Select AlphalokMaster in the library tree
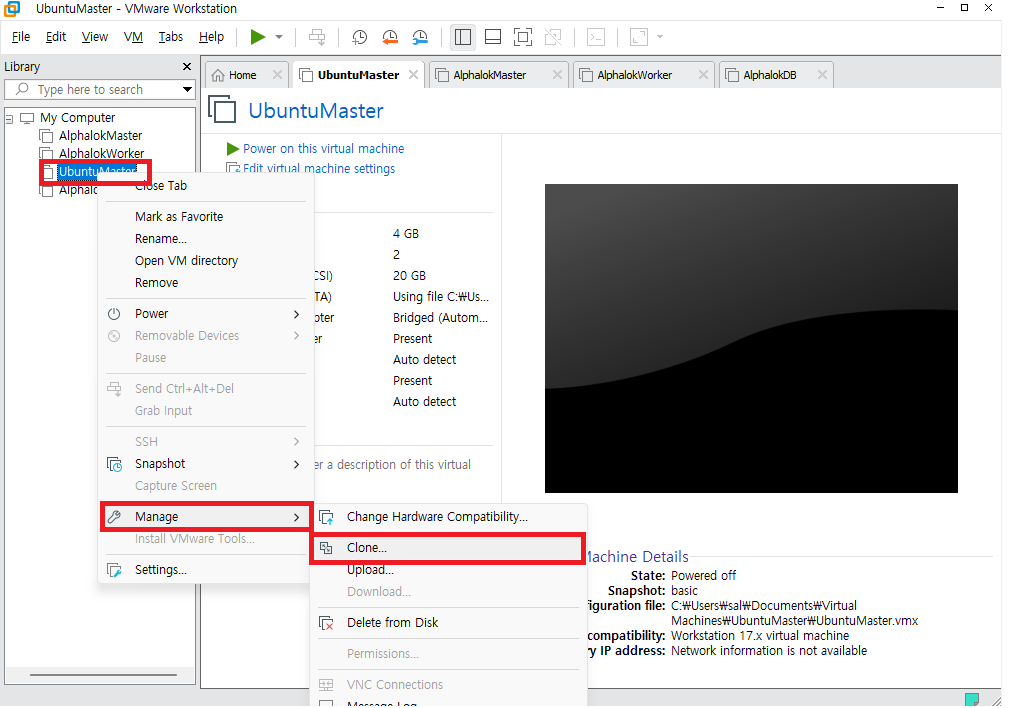This screenshot has width=1015, height=708. pos(100,136)
